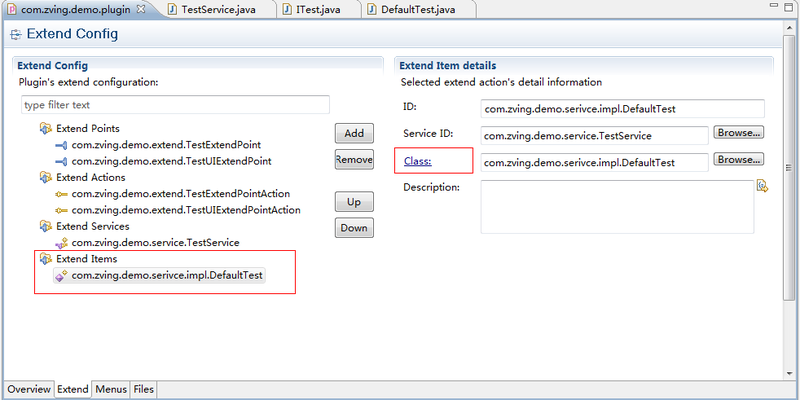800x400 pixels.
Task: Click the Extend Services folder icon
Action: (x=45, y=226)
